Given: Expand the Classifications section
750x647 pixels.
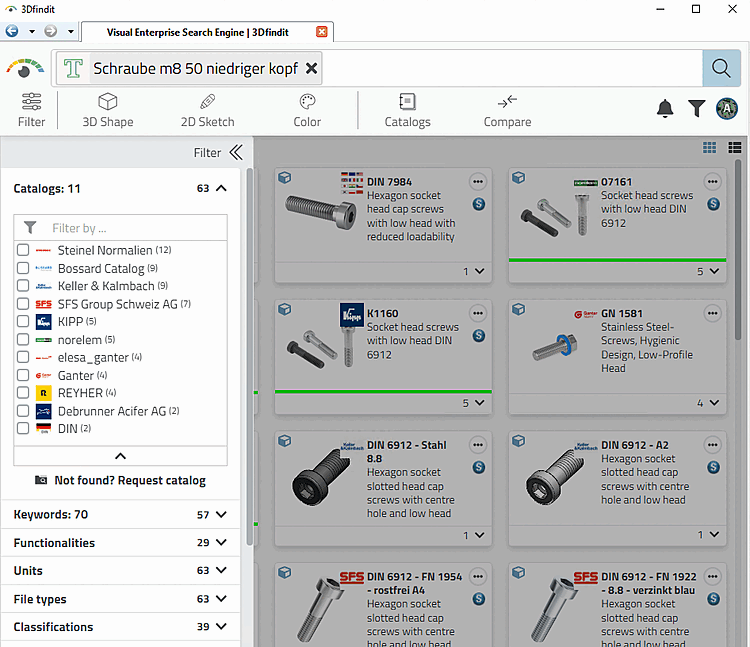Looking at the screenshot, I should coord(221,626).
